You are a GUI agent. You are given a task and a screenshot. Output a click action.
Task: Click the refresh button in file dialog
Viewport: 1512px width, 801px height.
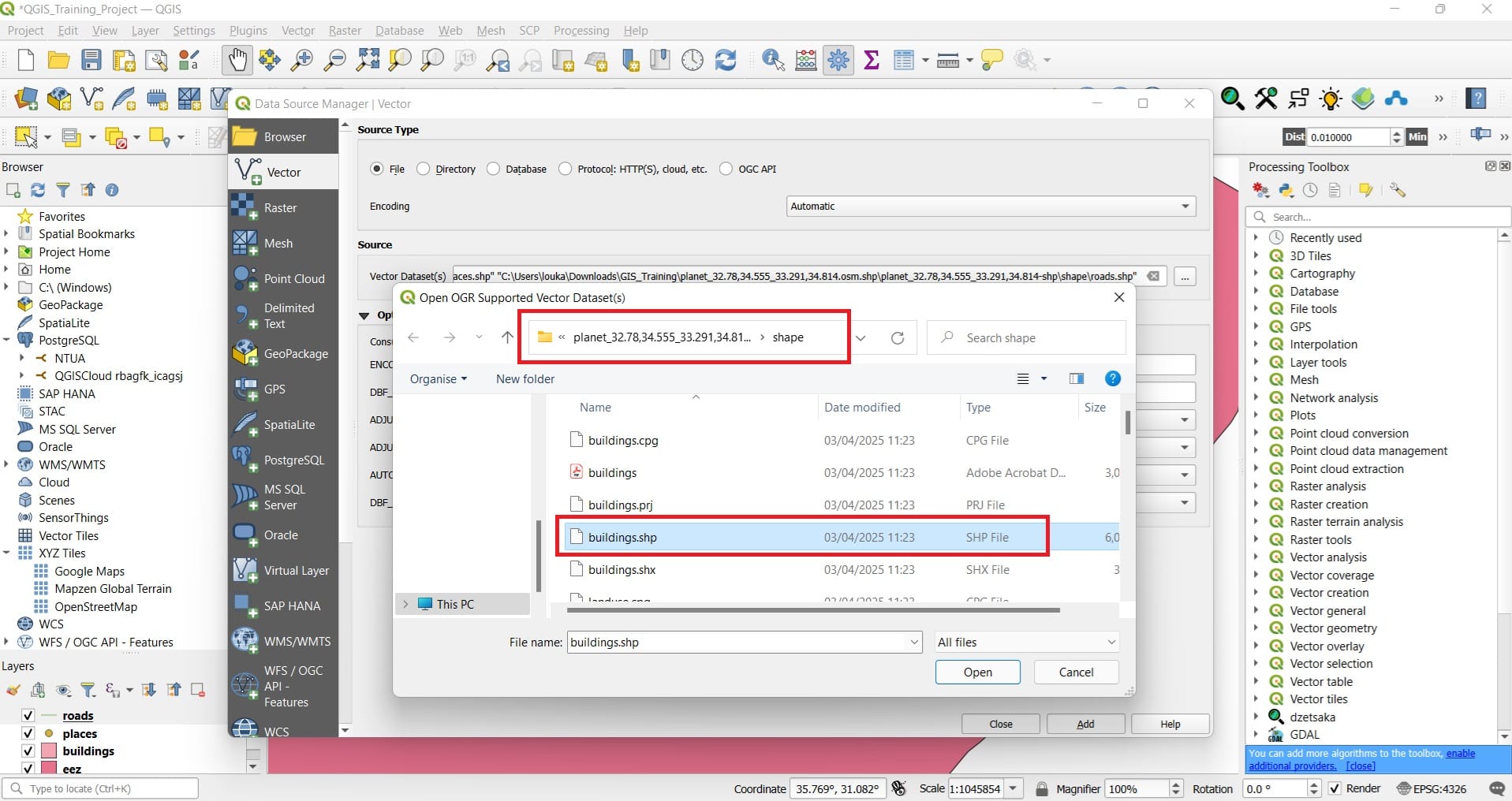coord(897,337)
